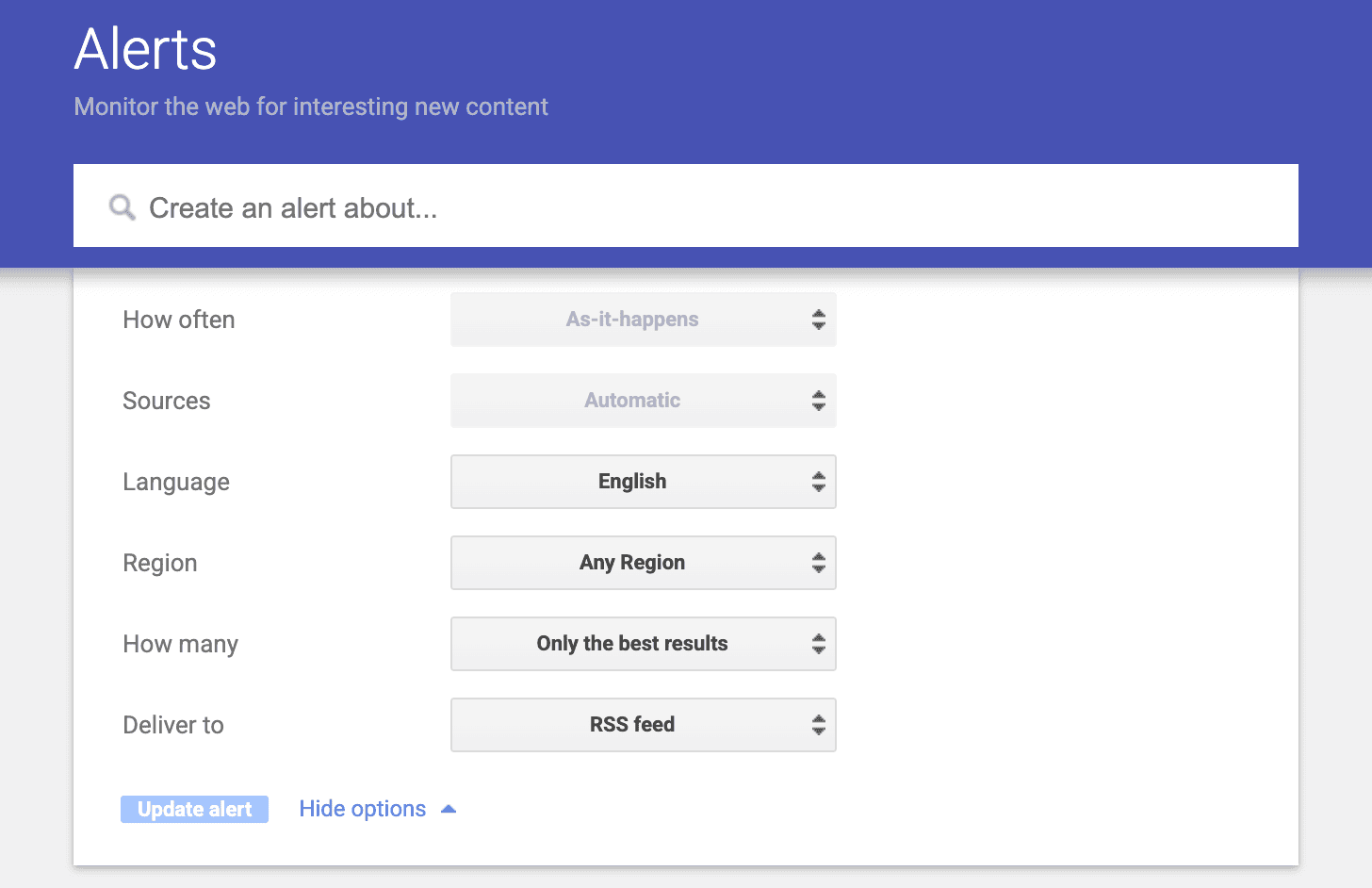
Task: Click the magnifying glass search icon
Action: (x=122, y=207)
